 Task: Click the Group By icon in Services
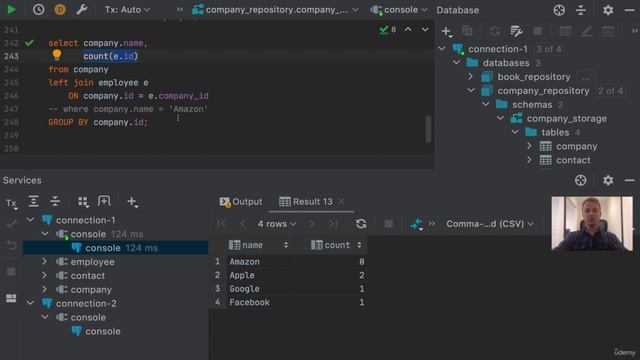coord(83,201)
